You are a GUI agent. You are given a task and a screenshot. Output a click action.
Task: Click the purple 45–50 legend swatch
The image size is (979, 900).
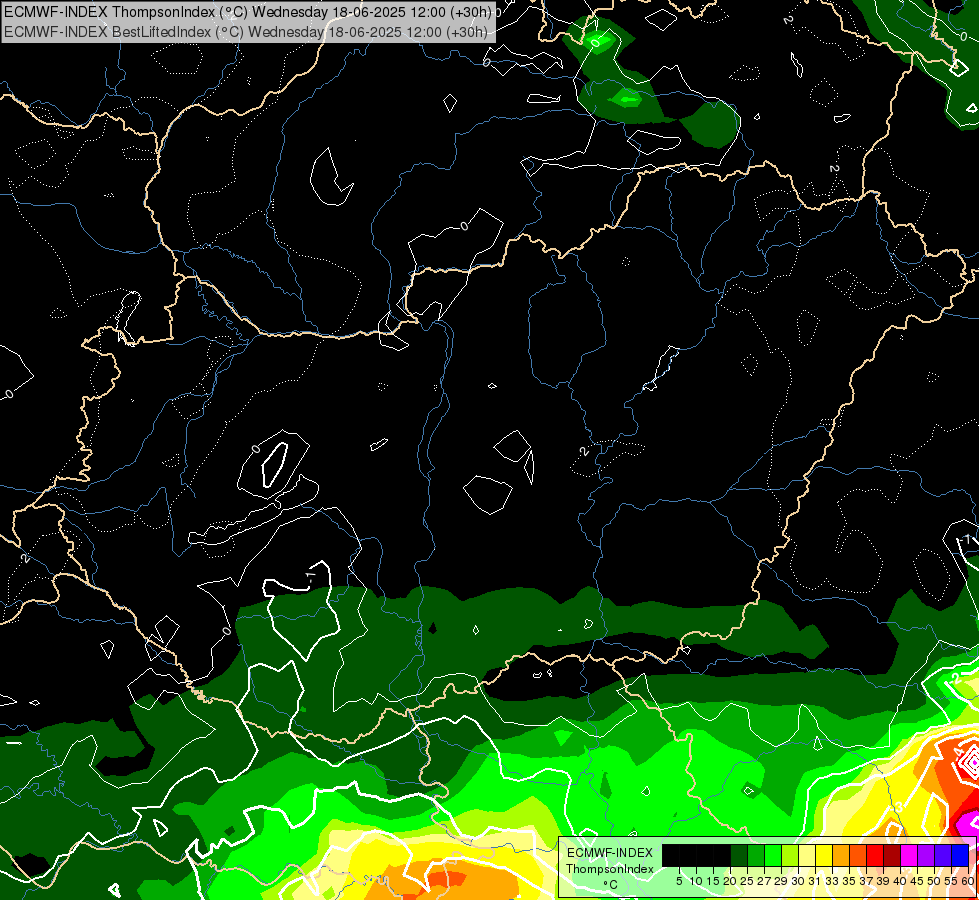point(926,856)
